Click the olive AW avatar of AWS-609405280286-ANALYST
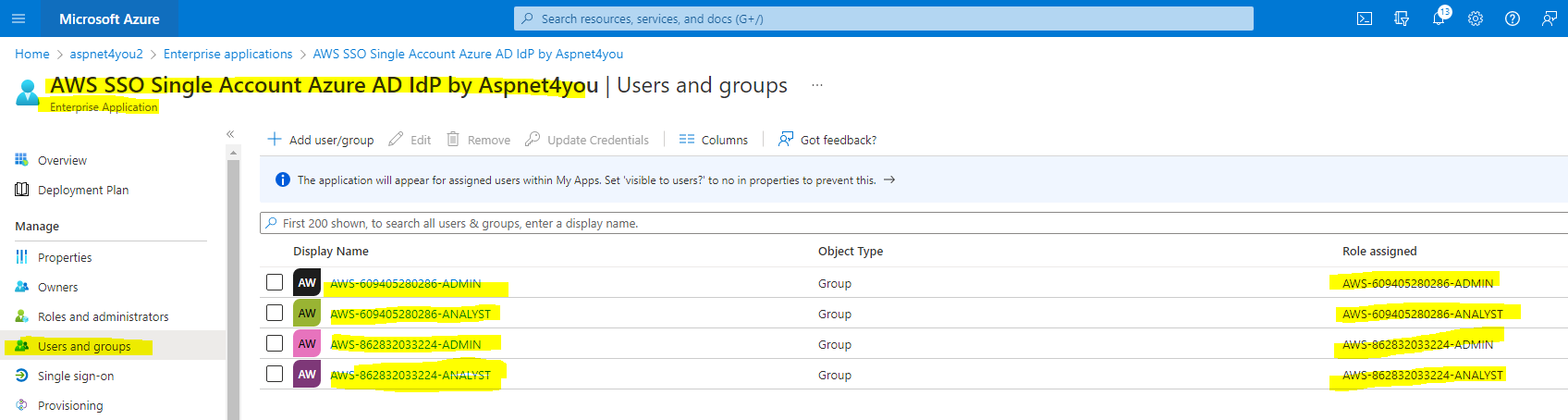 point(307,313)
